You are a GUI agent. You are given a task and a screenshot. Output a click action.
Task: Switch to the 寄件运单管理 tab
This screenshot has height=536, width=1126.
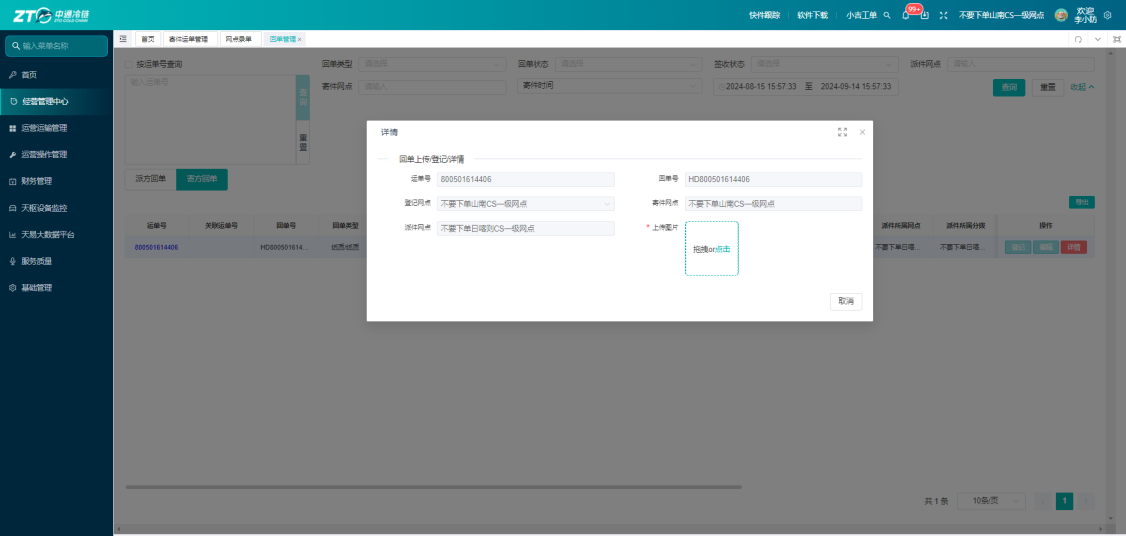pyautogui.click(x=188, y=40)
